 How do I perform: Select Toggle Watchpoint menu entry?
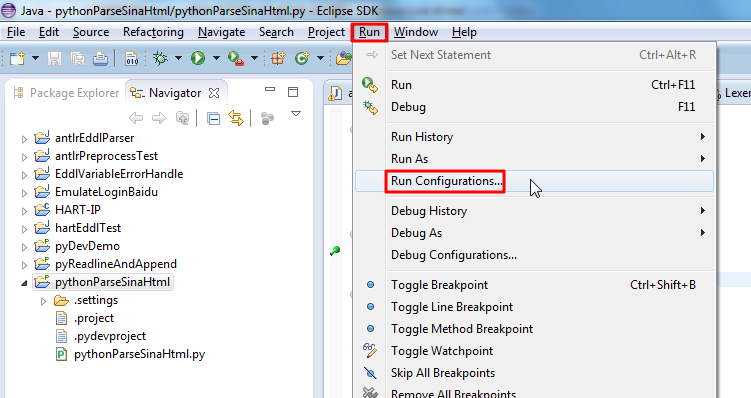534,351
